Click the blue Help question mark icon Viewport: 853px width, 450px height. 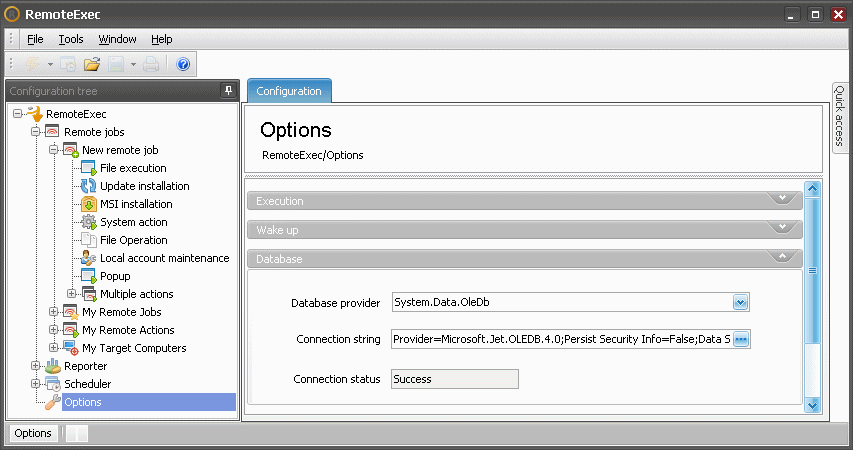click(x=183, y=64)
